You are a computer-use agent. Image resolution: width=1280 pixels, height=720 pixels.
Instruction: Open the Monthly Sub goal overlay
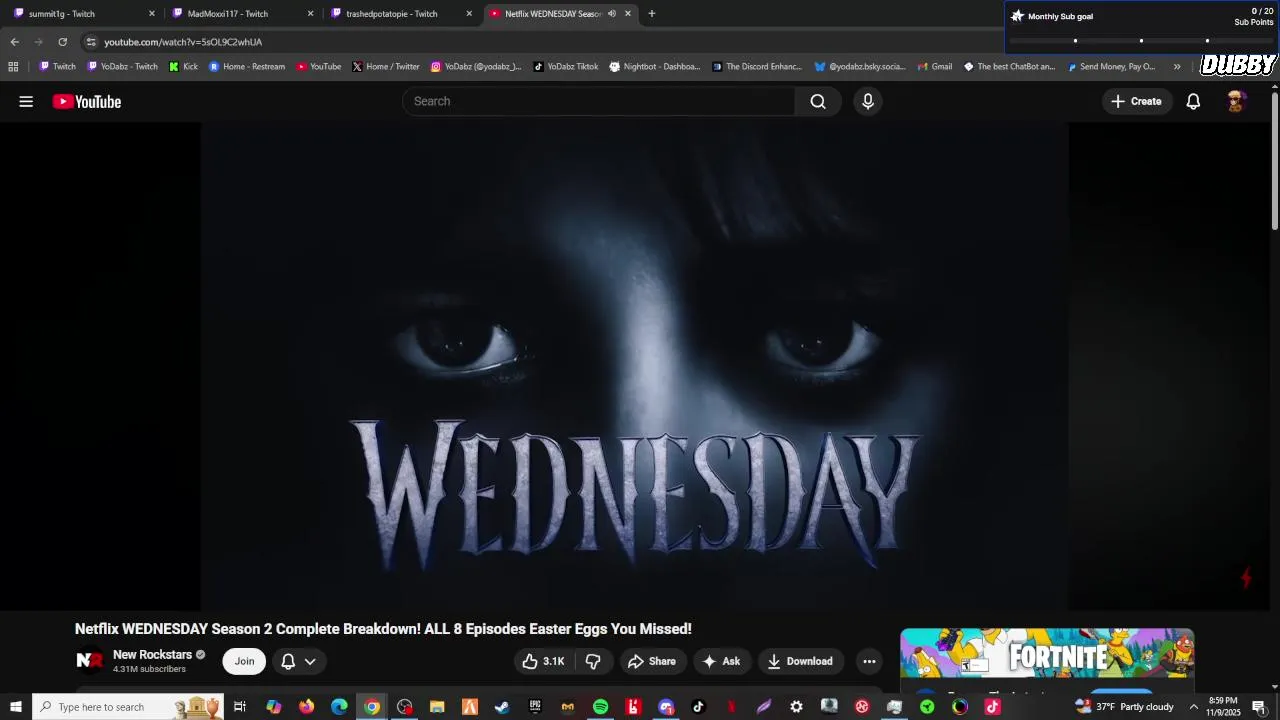click(1142, 27)
